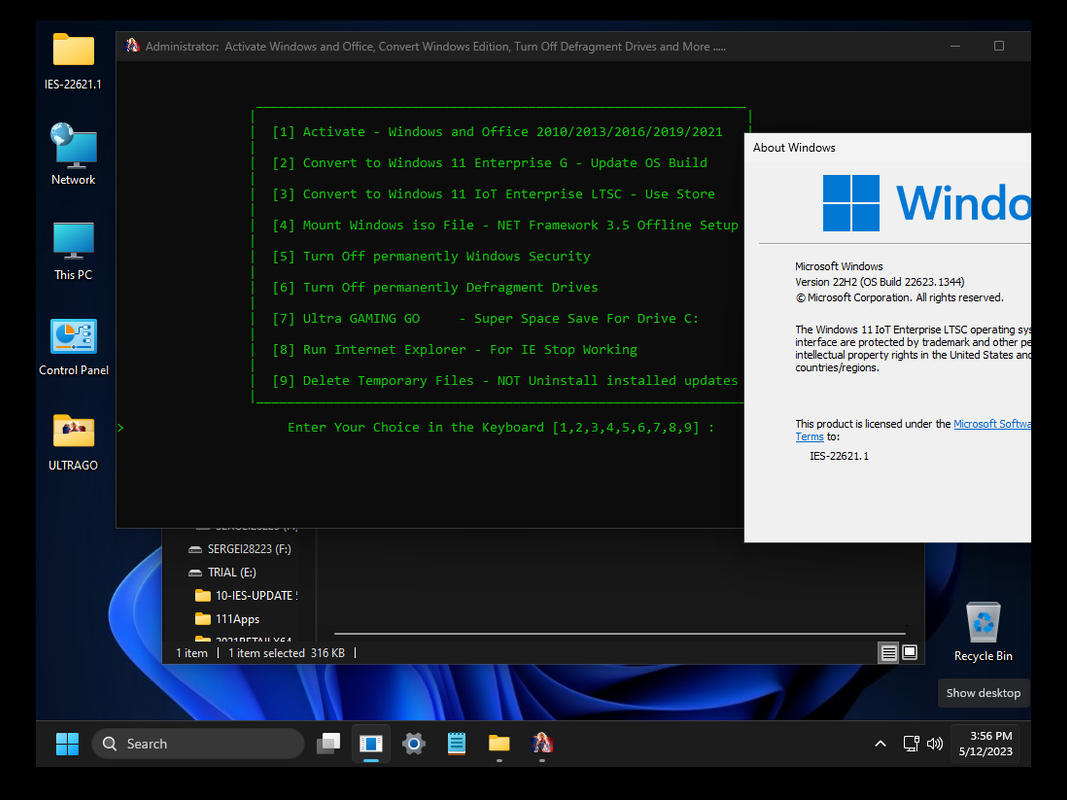Screen dimensions: 1067x800
Task: Open the Network desktop icon
Action: click(x=73, y=154)
